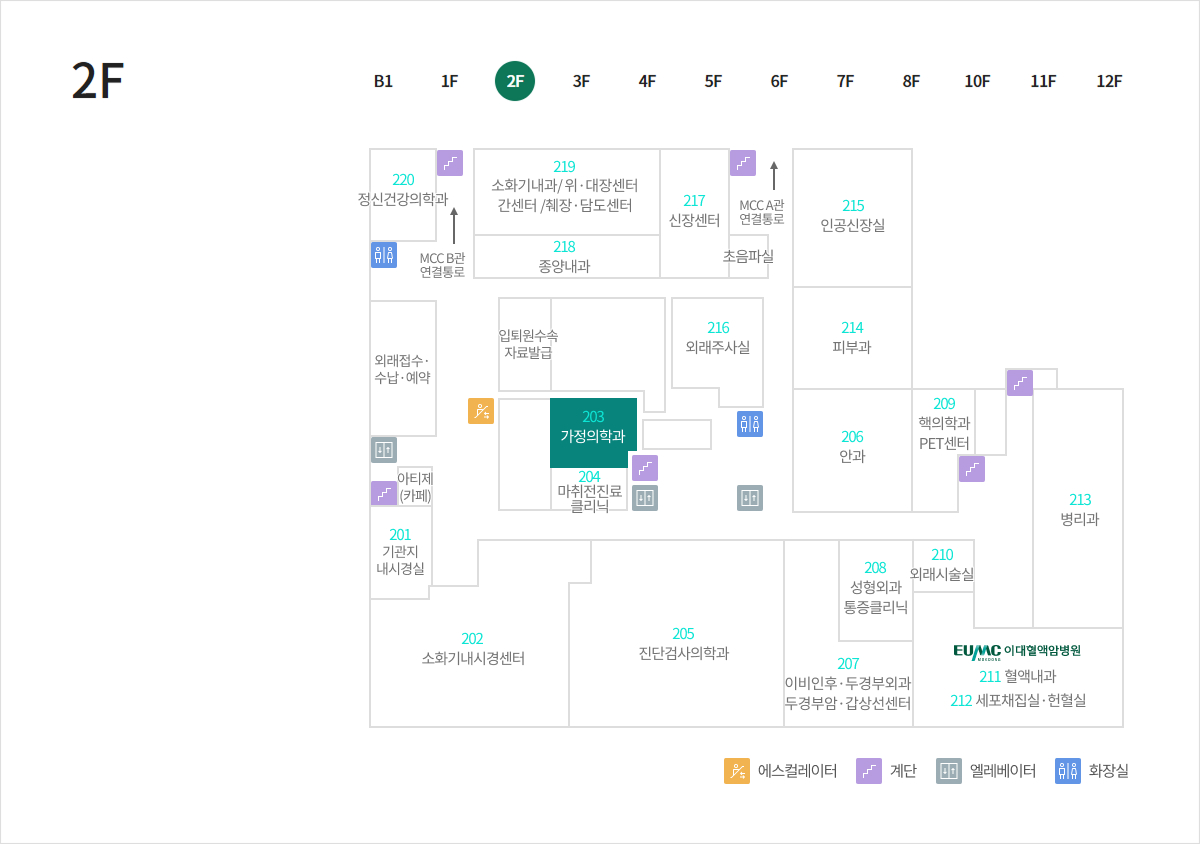Switch to the 1F floor tab
Viewport: 1200px width, 844px height.
tap(449, 82)
